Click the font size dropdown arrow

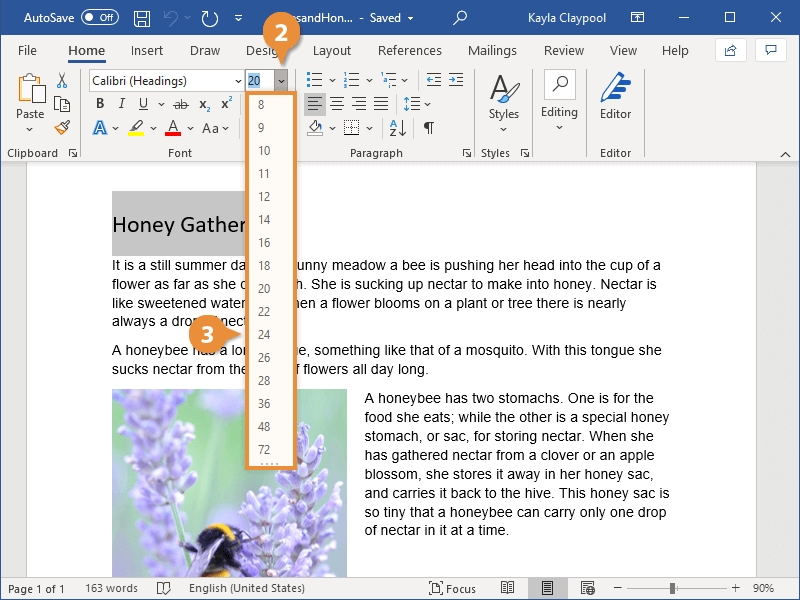coord(282,80)
